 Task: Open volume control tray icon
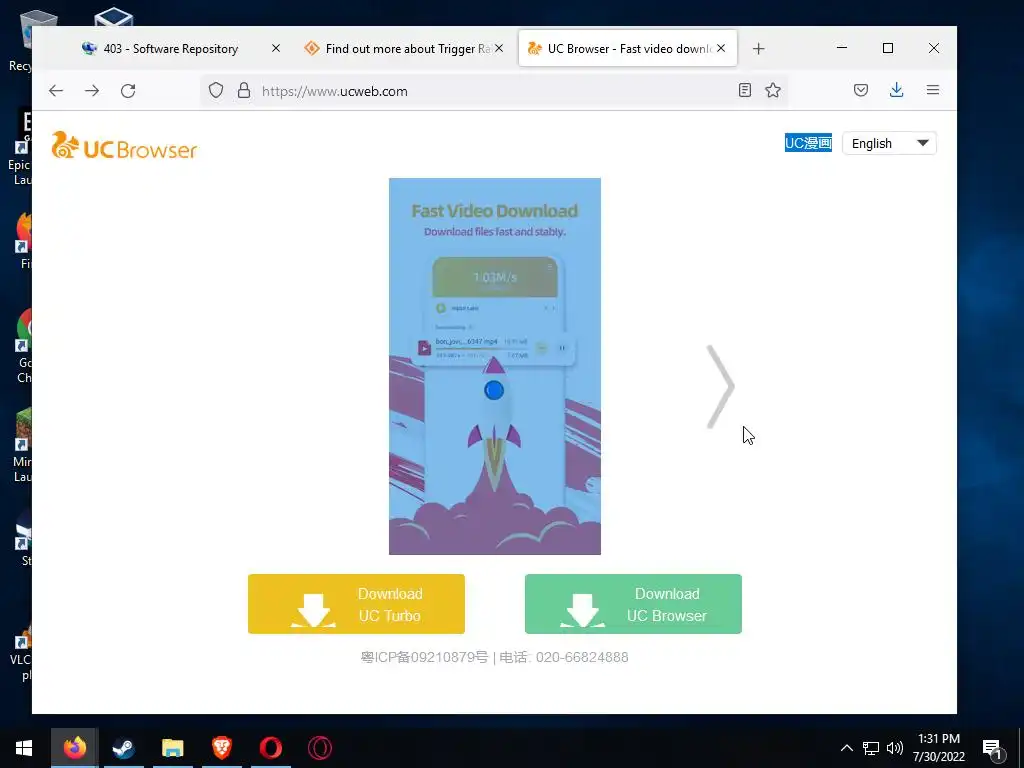(895, 748)
